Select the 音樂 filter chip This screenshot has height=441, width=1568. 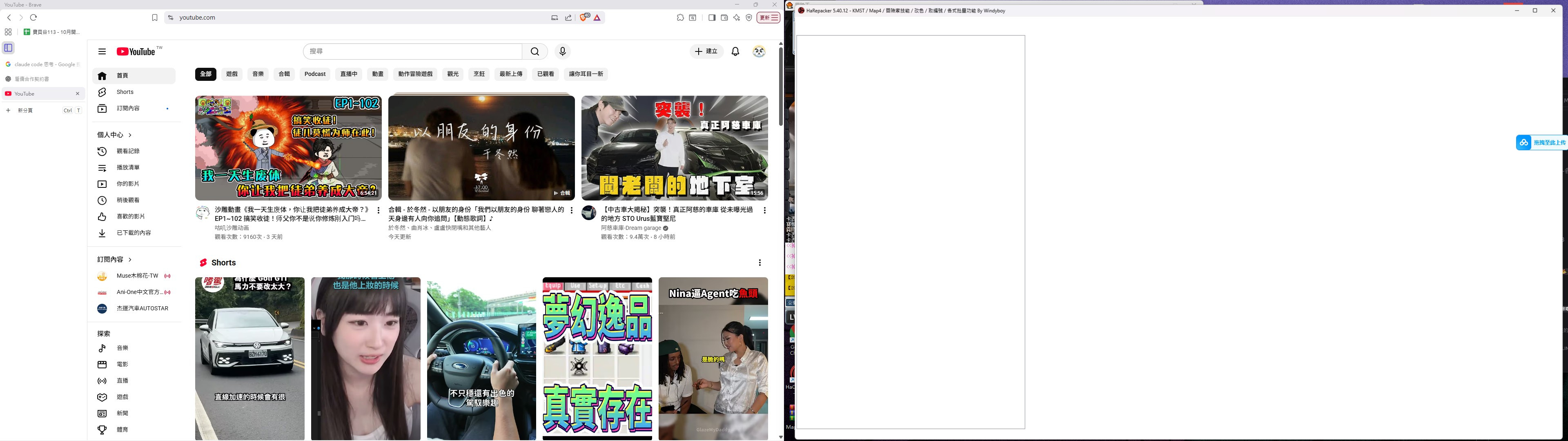tap(258, 74)
